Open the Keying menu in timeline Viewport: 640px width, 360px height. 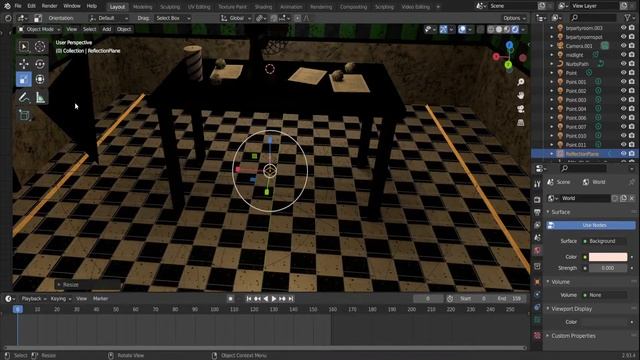coord(60,299)
